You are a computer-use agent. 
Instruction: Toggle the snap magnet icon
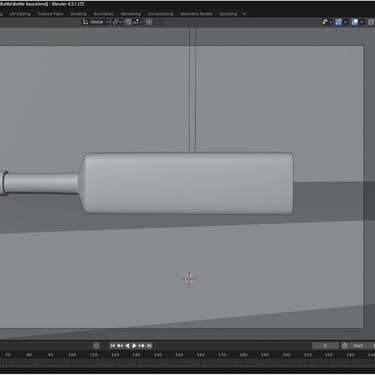pyautogui.click(x=128, y=22)
